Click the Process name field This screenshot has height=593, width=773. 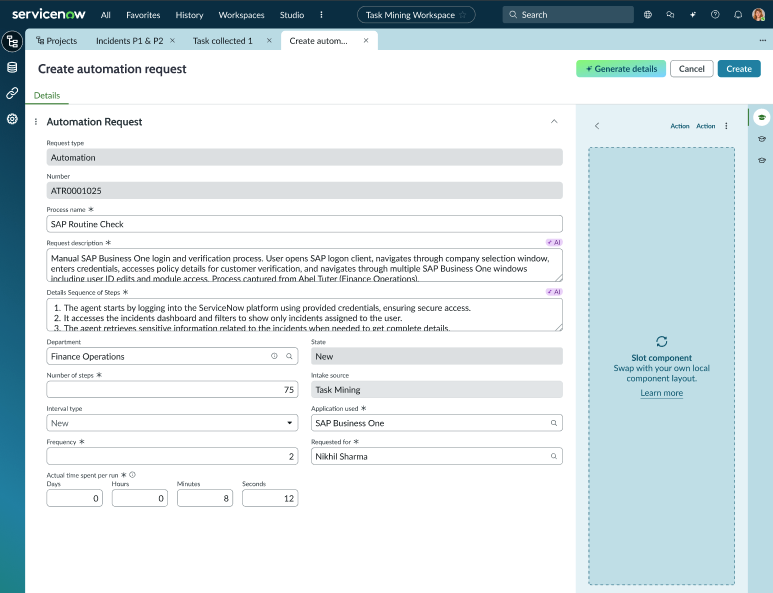coord(304,224)
